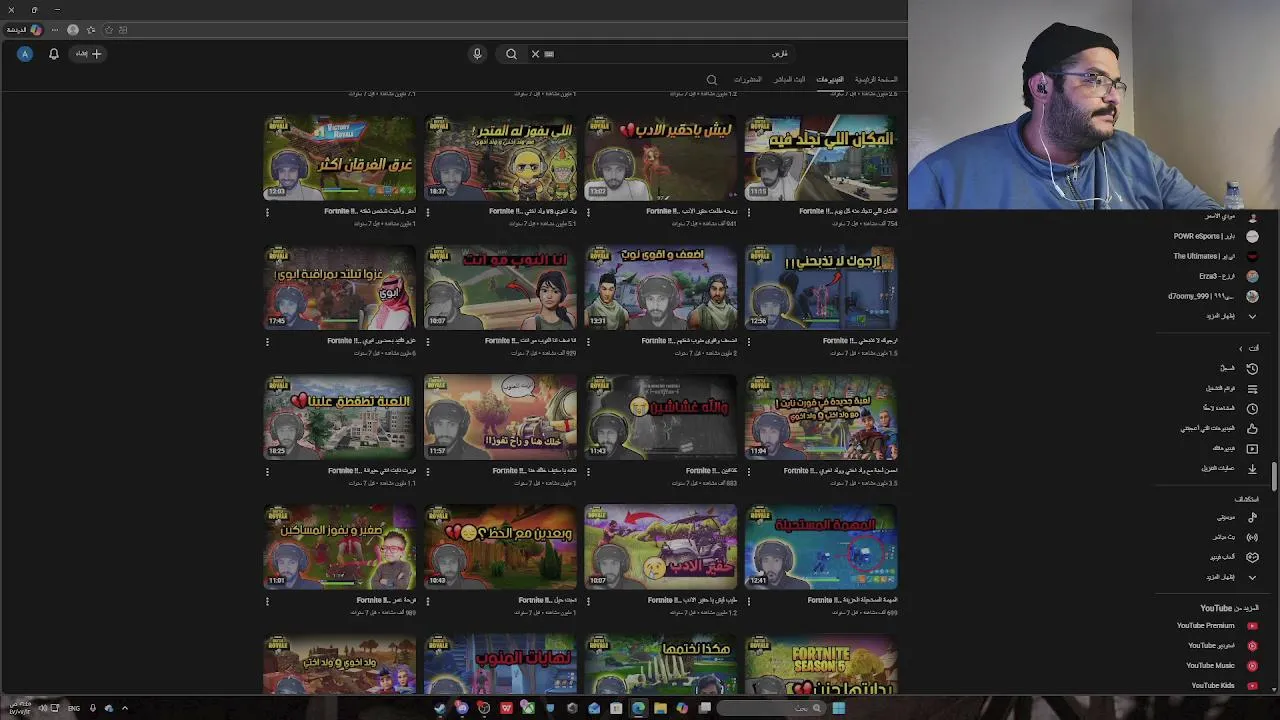Open the d7oomy_999 subscription channel
The image size is (1280, 720).
coord(1215,296)
